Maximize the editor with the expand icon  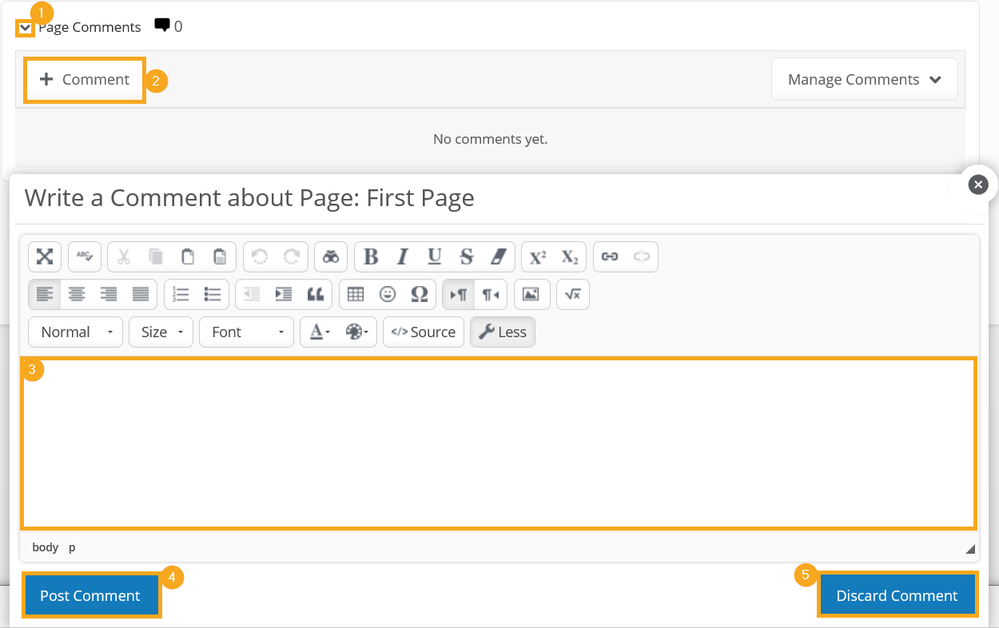(45, 257)
